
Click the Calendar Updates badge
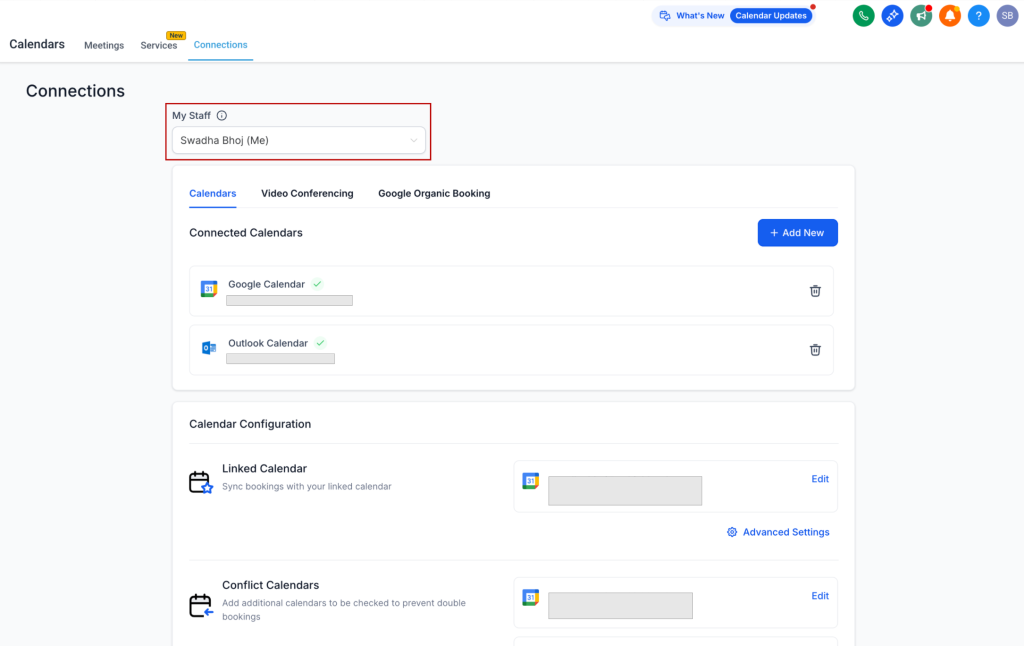click(x=771, y=16)
